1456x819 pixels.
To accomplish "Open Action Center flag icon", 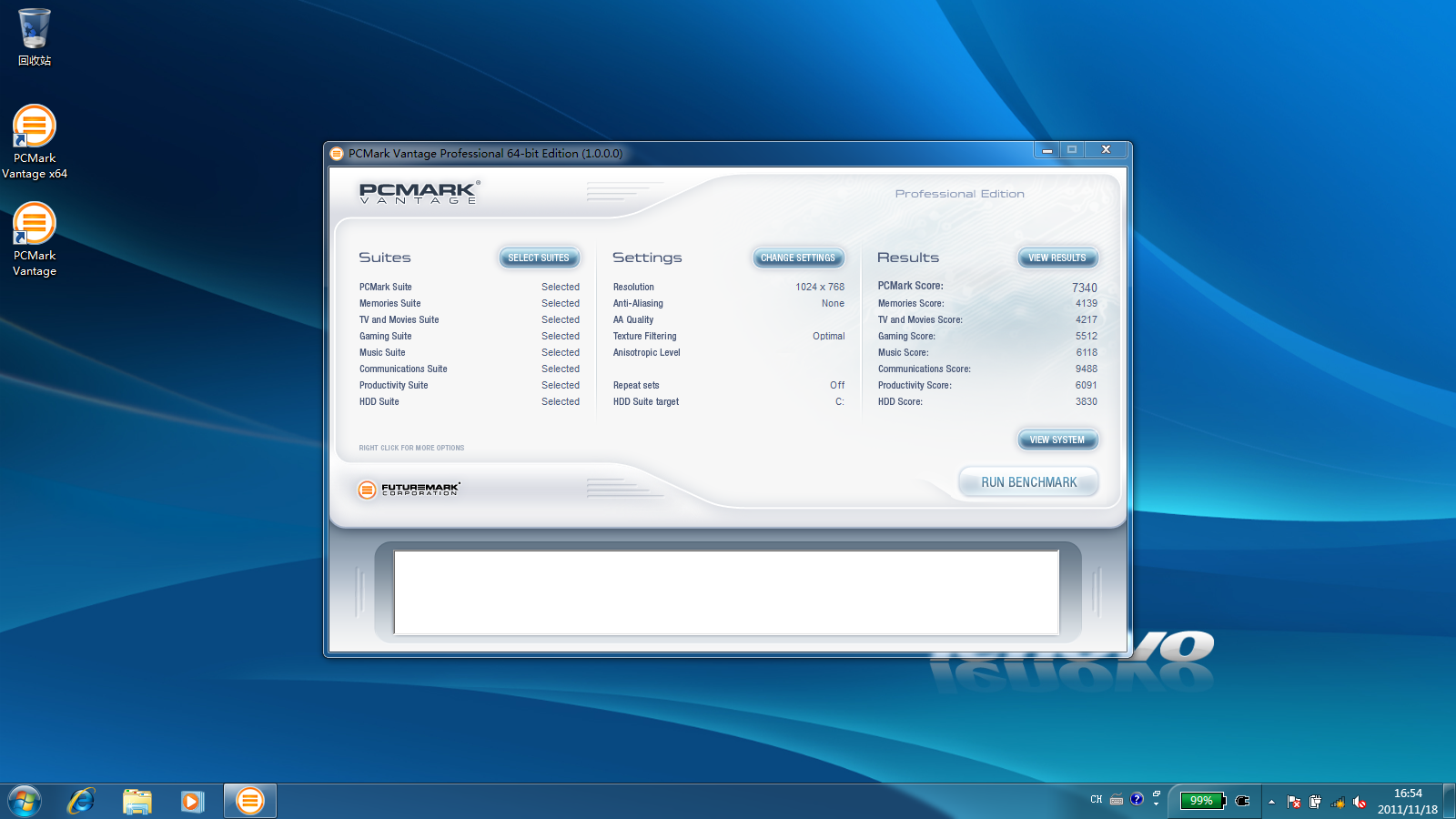I will [1294, 802].
